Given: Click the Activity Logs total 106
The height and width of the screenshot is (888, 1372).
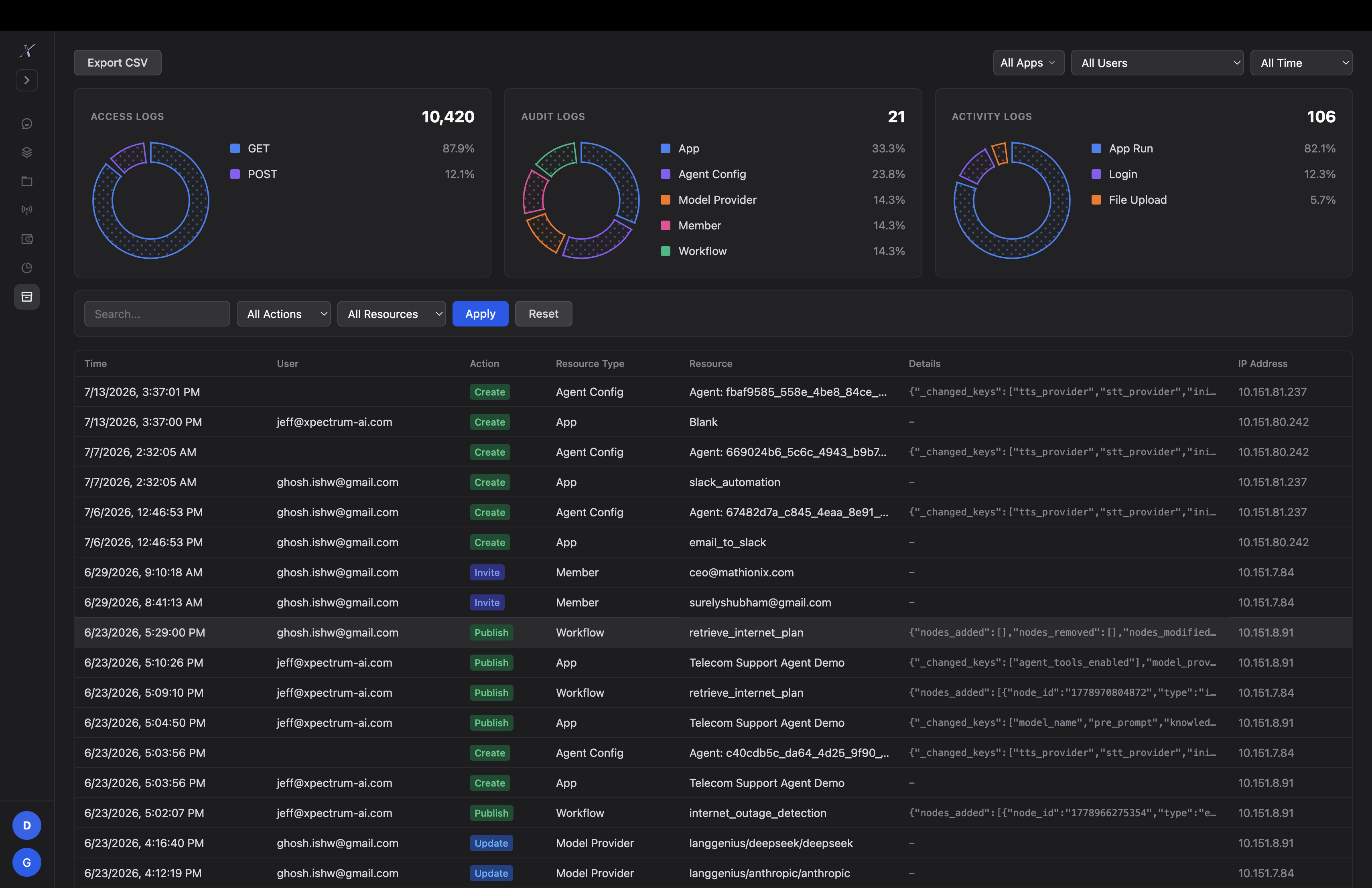Looking at the screenshot, I should pos(1321,117).
